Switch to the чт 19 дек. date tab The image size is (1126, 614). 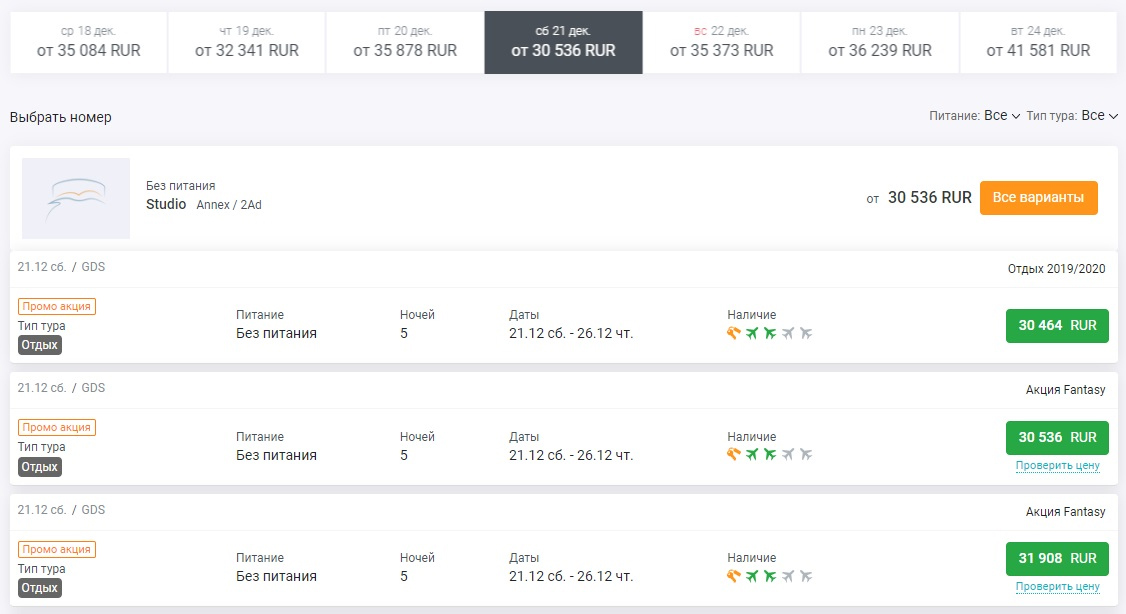(x=247, y=43)
